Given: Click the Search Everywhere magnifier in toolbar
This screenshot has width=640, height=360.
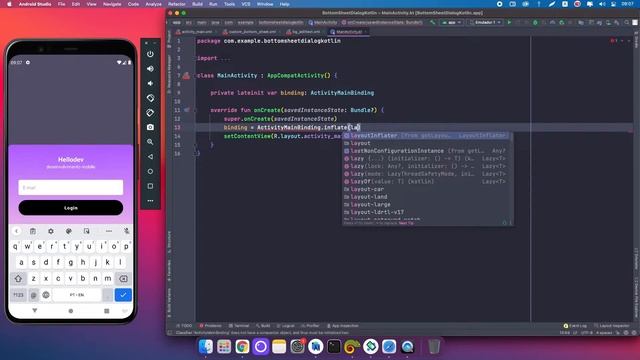Looking at the screenshot, I should click(627, 22).
